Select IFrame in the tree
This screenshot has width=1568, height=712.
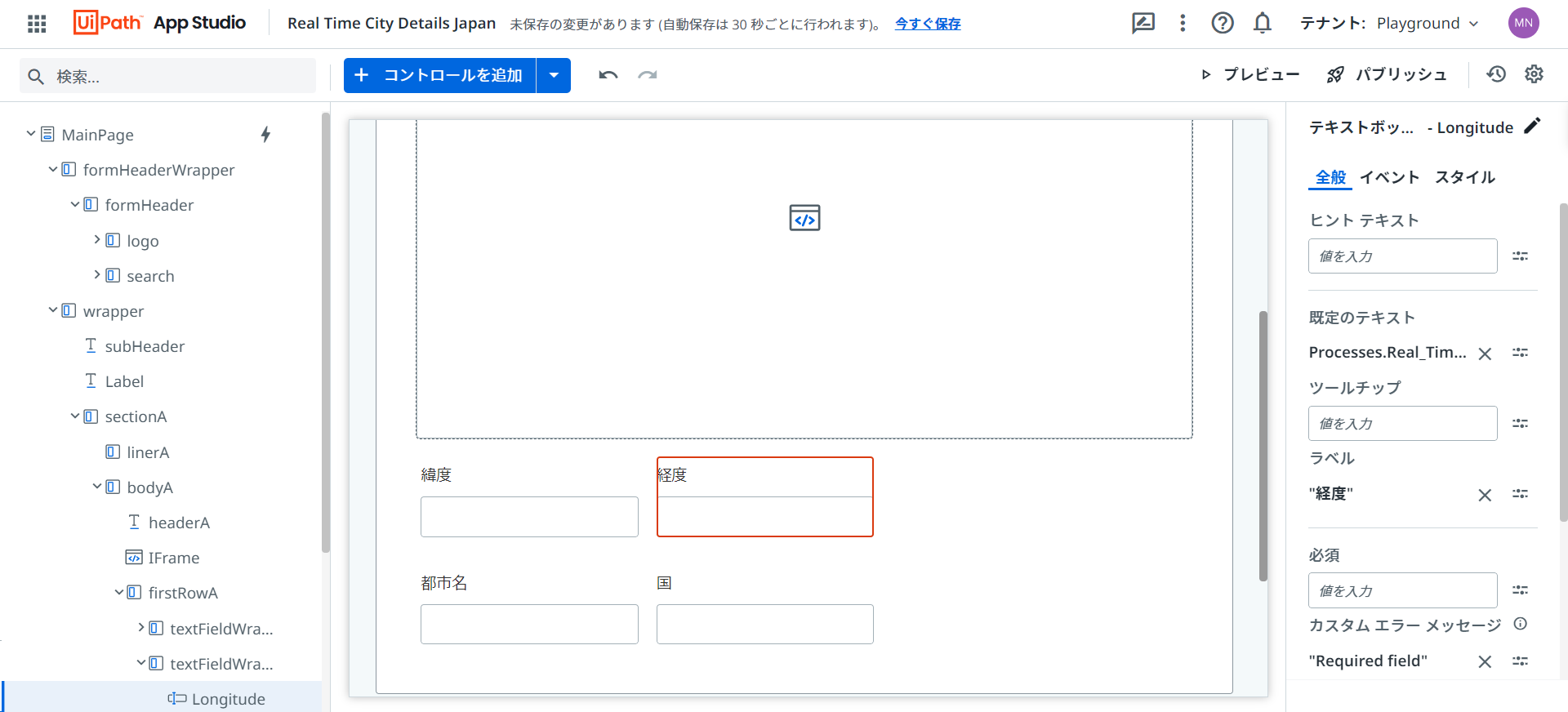pyautogui.click(x=174, y=558)
